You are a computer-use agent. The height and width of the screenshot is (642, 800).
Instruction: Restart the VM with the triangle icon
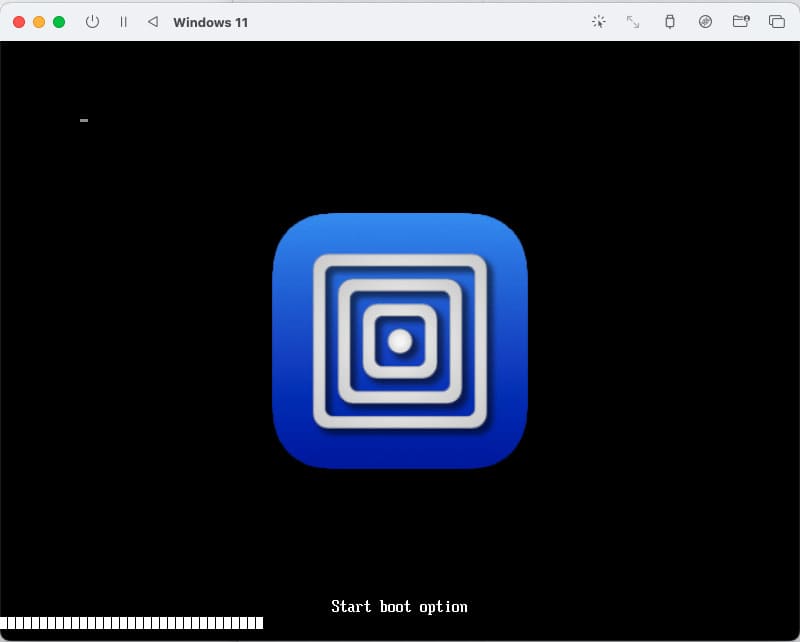pos(152,21)
